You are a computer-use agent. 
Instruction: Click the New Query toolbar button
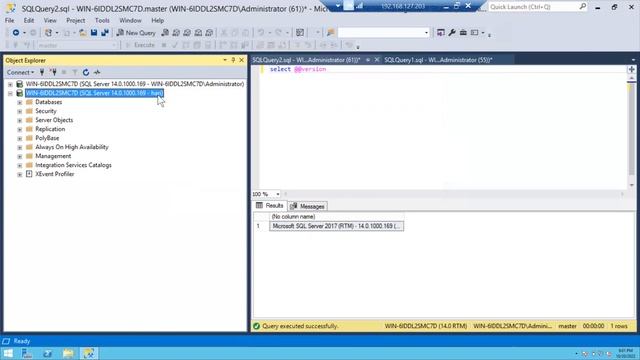136,33
